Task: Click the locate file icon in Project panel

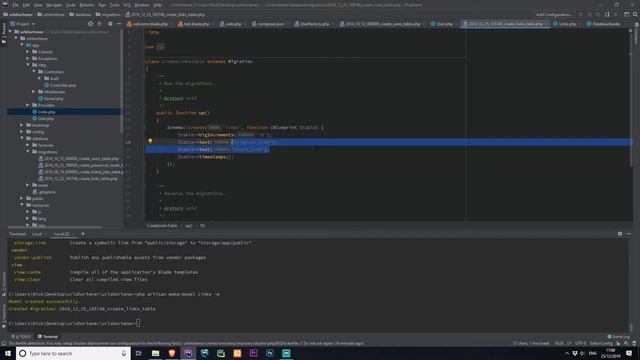Action: (91, 24)
